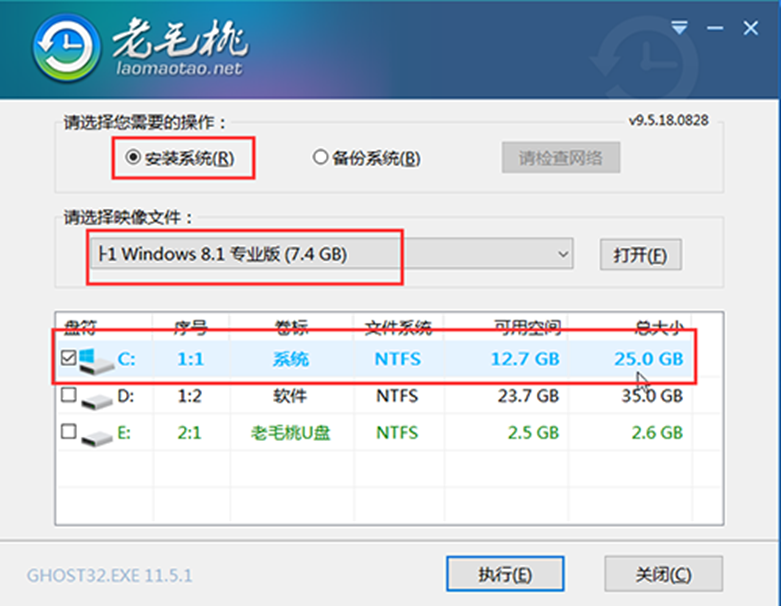Select the 系统 volume label cell
The height and width of the screenshot is (606, 781).
click(291, 359)
